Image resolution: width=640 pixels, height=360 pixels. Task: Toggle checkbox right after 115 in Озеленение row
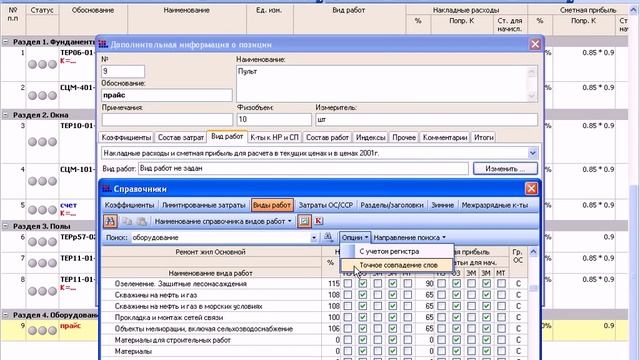[348, 283]
